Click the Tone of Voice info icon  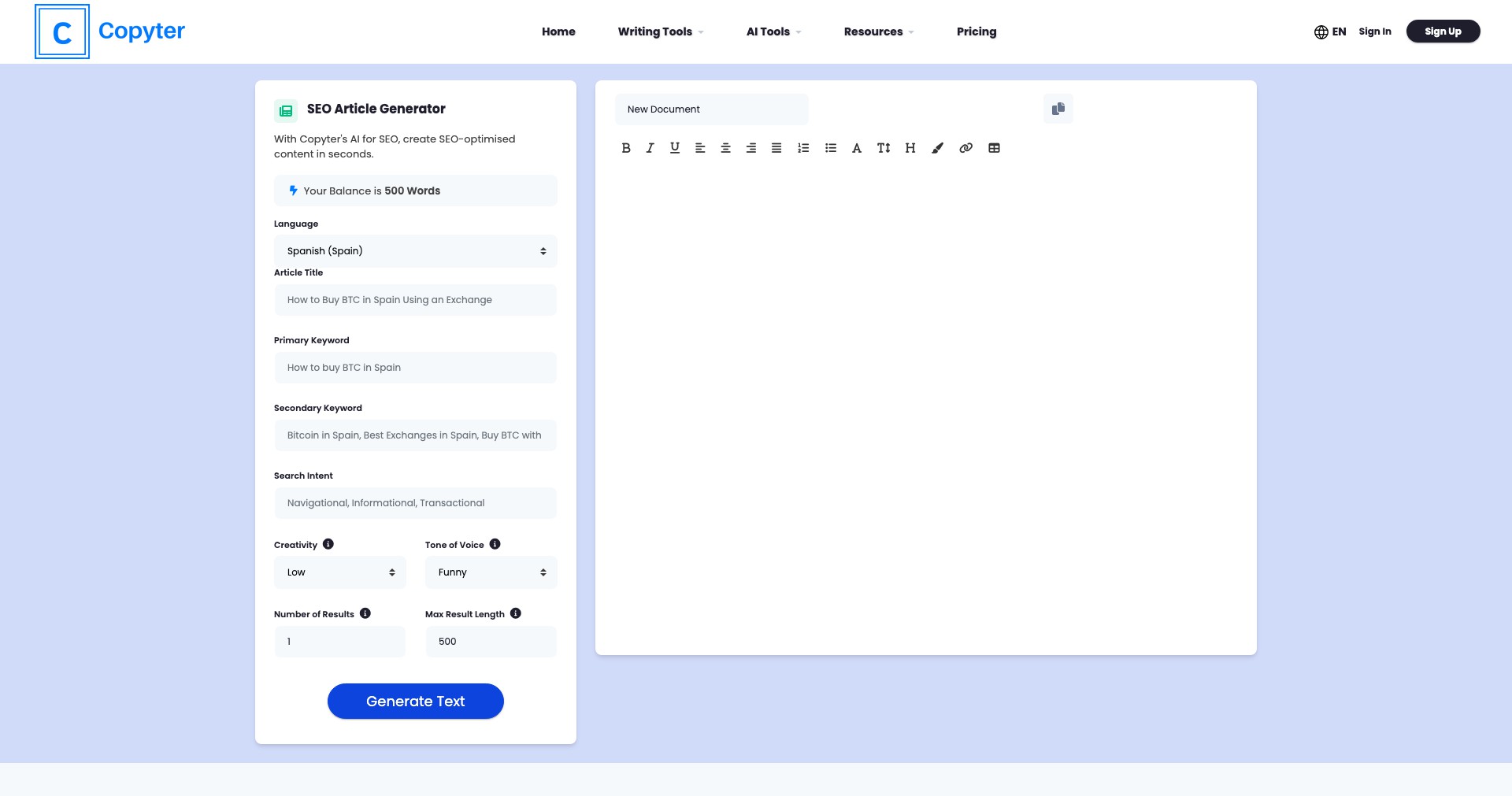[x=495, y=544]
